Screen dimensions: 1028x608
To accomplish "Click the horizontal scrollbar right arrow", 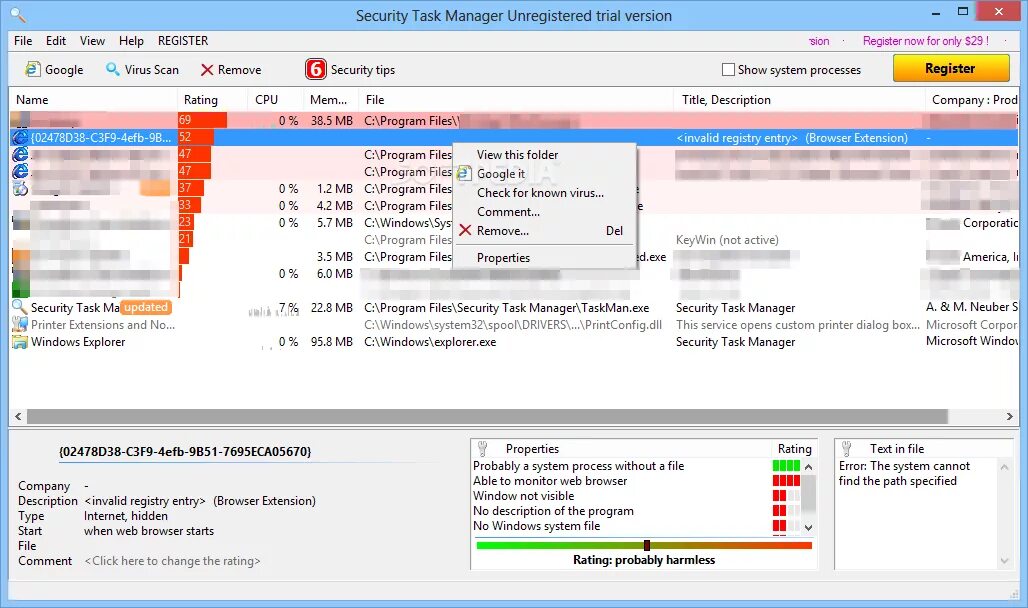I will [1010, 416].
